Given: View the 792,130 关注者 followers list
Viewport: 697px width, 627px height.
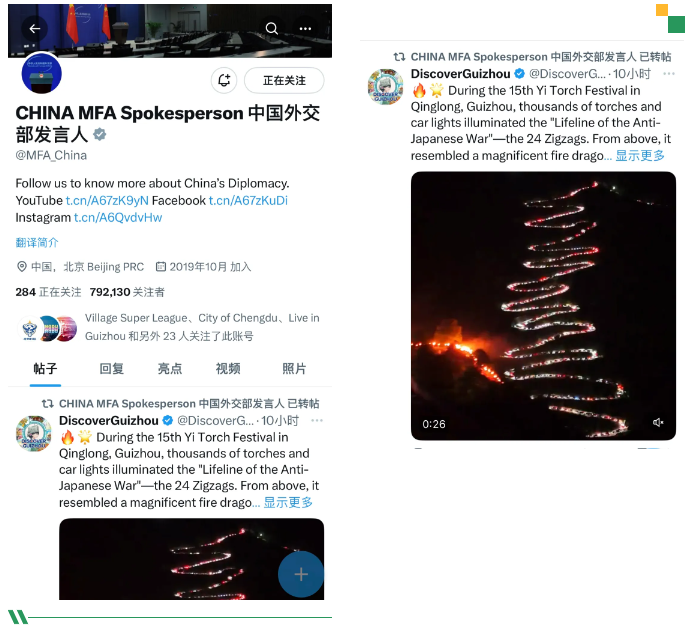Looking at the screenshot, I should click(x=127, y=292).
